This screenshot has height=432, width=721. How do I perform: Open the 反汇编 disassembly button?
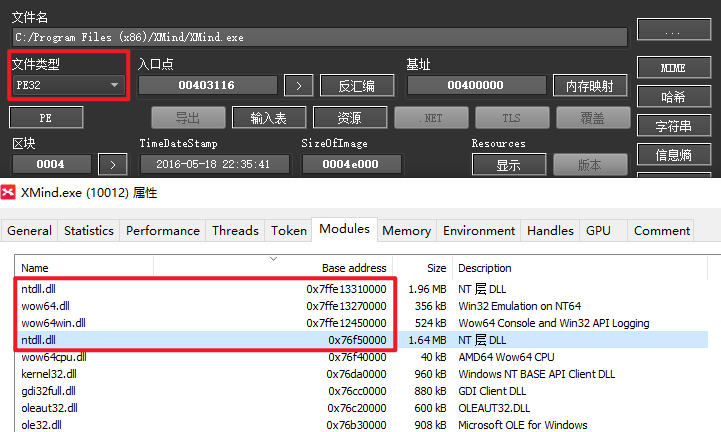(x=357, y=86)
